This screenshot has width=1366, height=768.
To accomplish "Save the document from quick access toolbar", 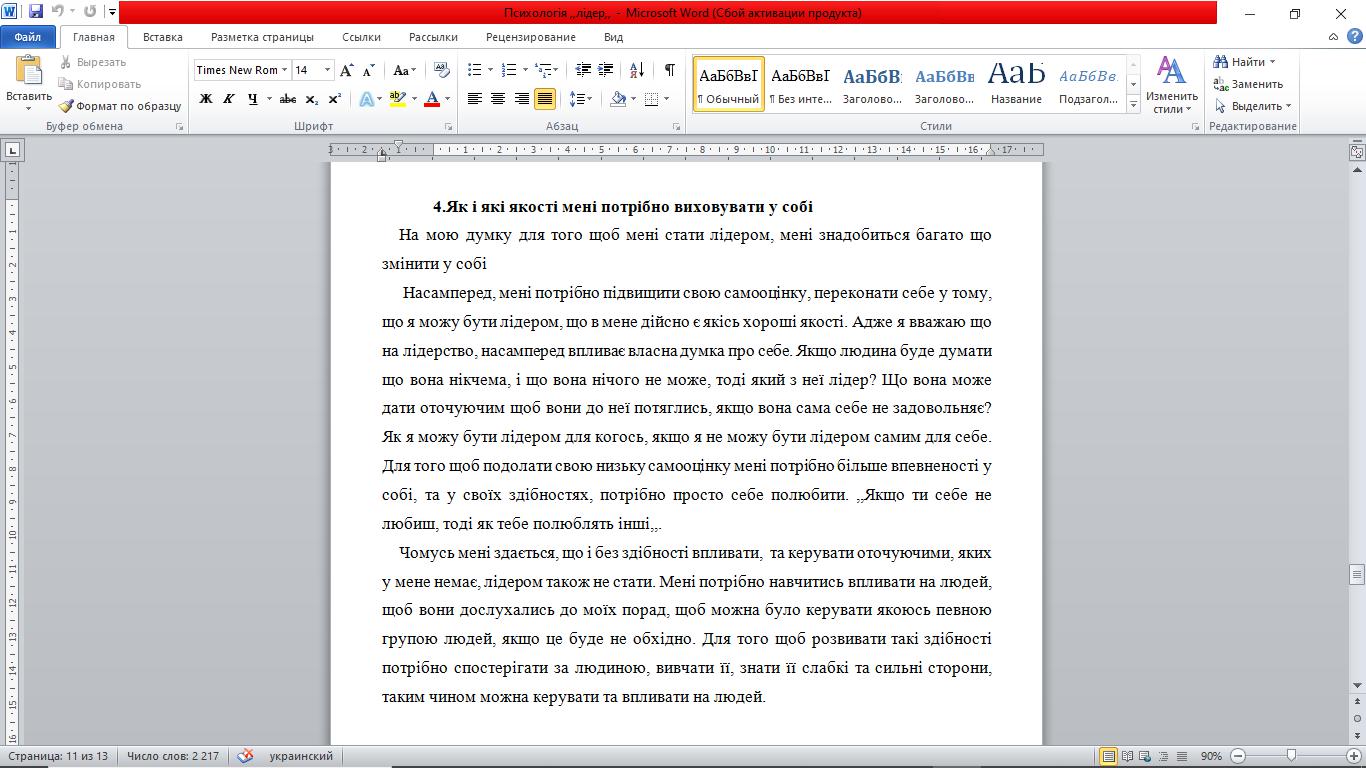I will (36, 13).
